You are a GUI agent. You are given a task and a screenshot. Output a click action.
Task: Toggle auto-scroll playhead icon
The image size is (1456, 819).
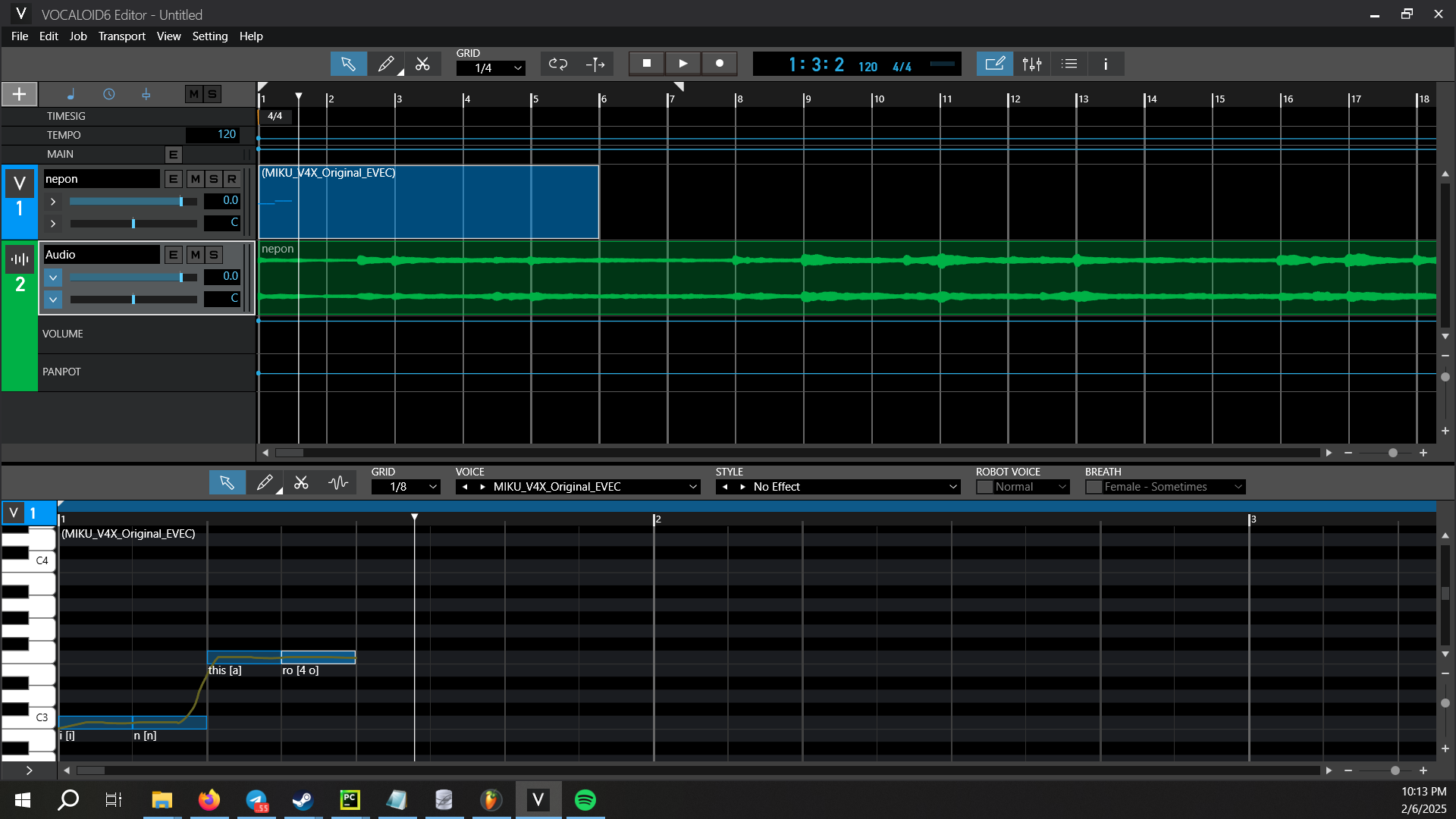click(x=595, y=64)
